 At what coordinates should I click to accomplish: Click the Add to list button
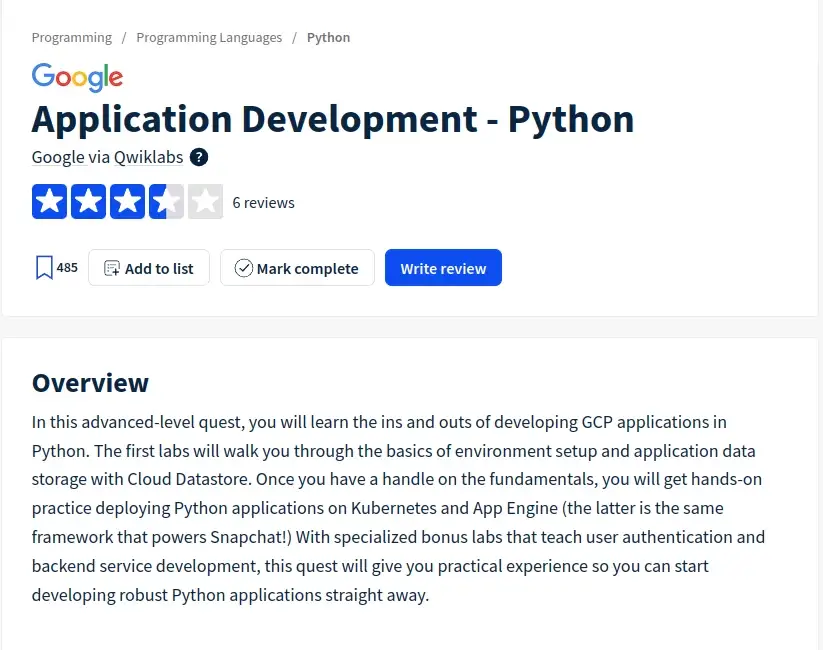coord(149,268)
